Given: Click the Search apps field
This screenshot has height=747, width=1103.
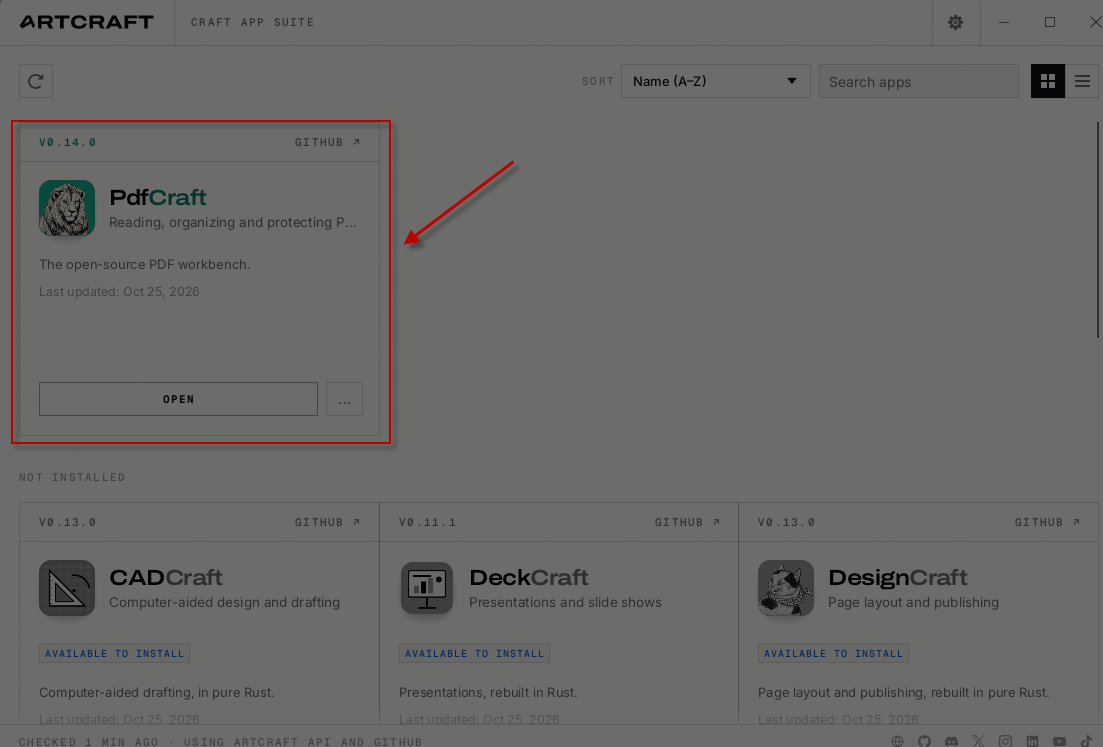Looking at the screenshot, I should point(918,82).
